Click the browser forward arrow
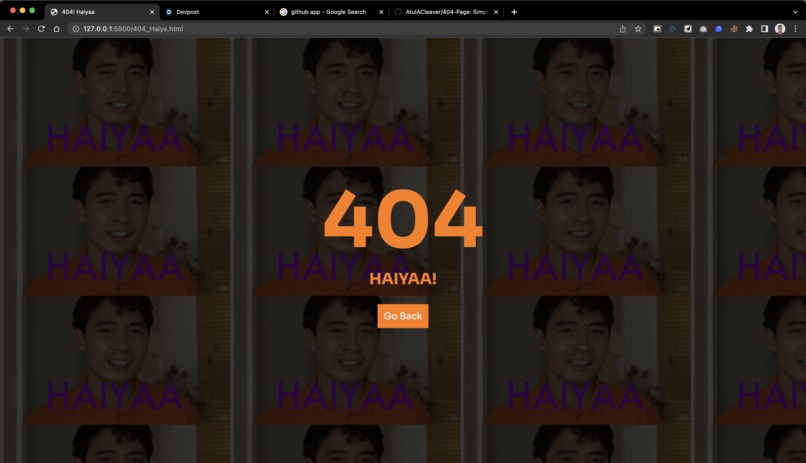This screenshot has height=463, width=806. pos(26,29)
